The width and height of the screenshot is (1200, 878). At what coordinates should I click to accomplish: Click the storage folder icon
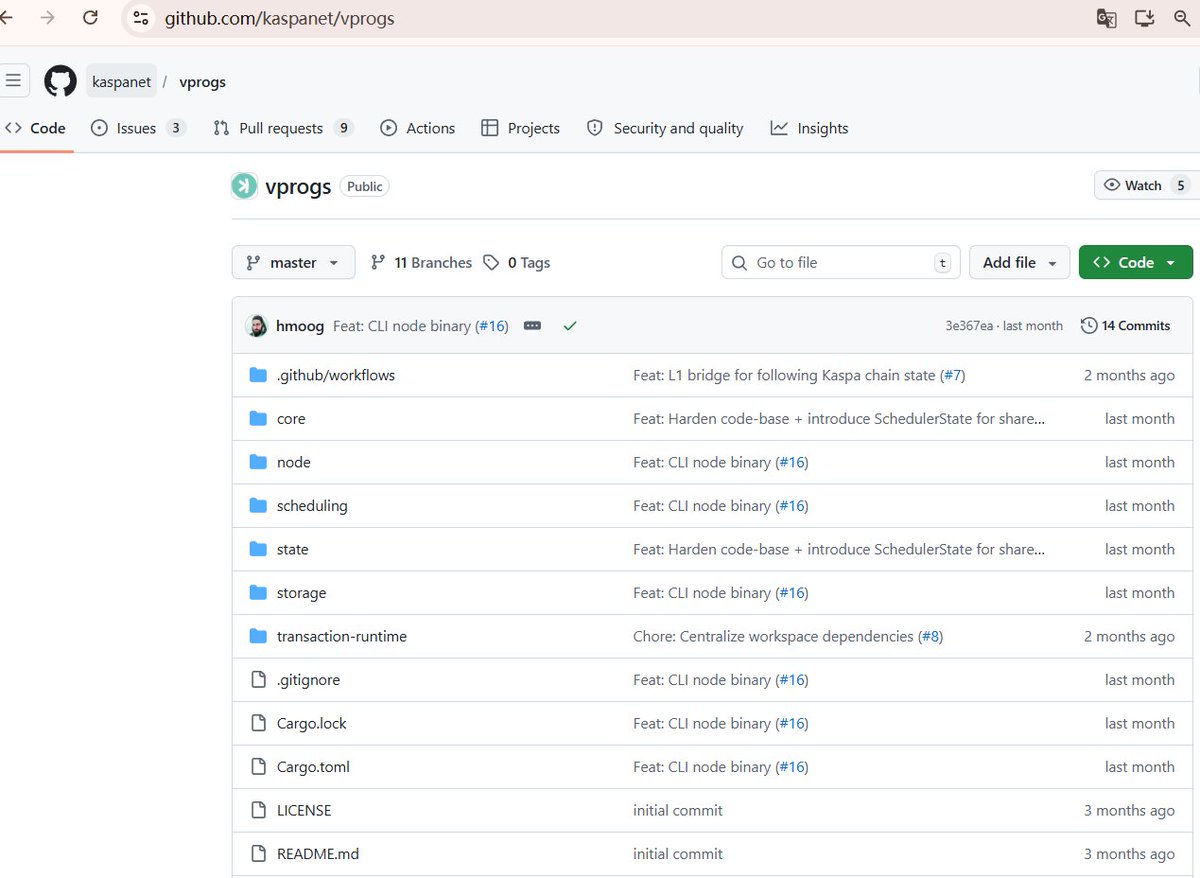258,593
